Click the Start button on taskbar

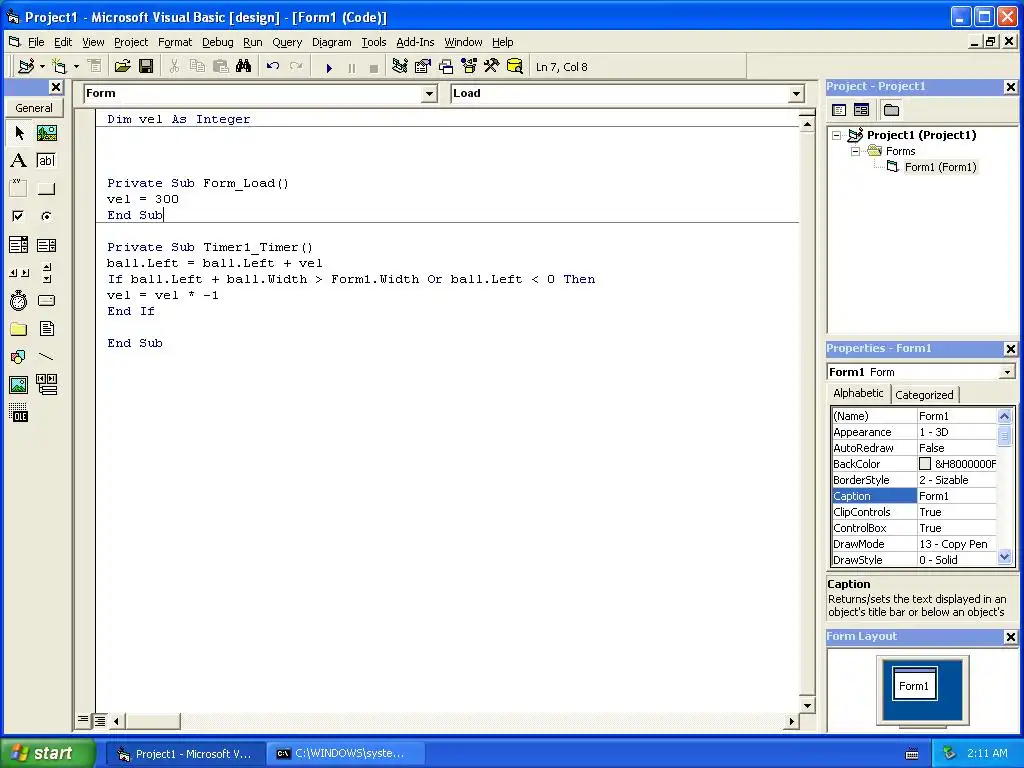[x=48, y=753]
